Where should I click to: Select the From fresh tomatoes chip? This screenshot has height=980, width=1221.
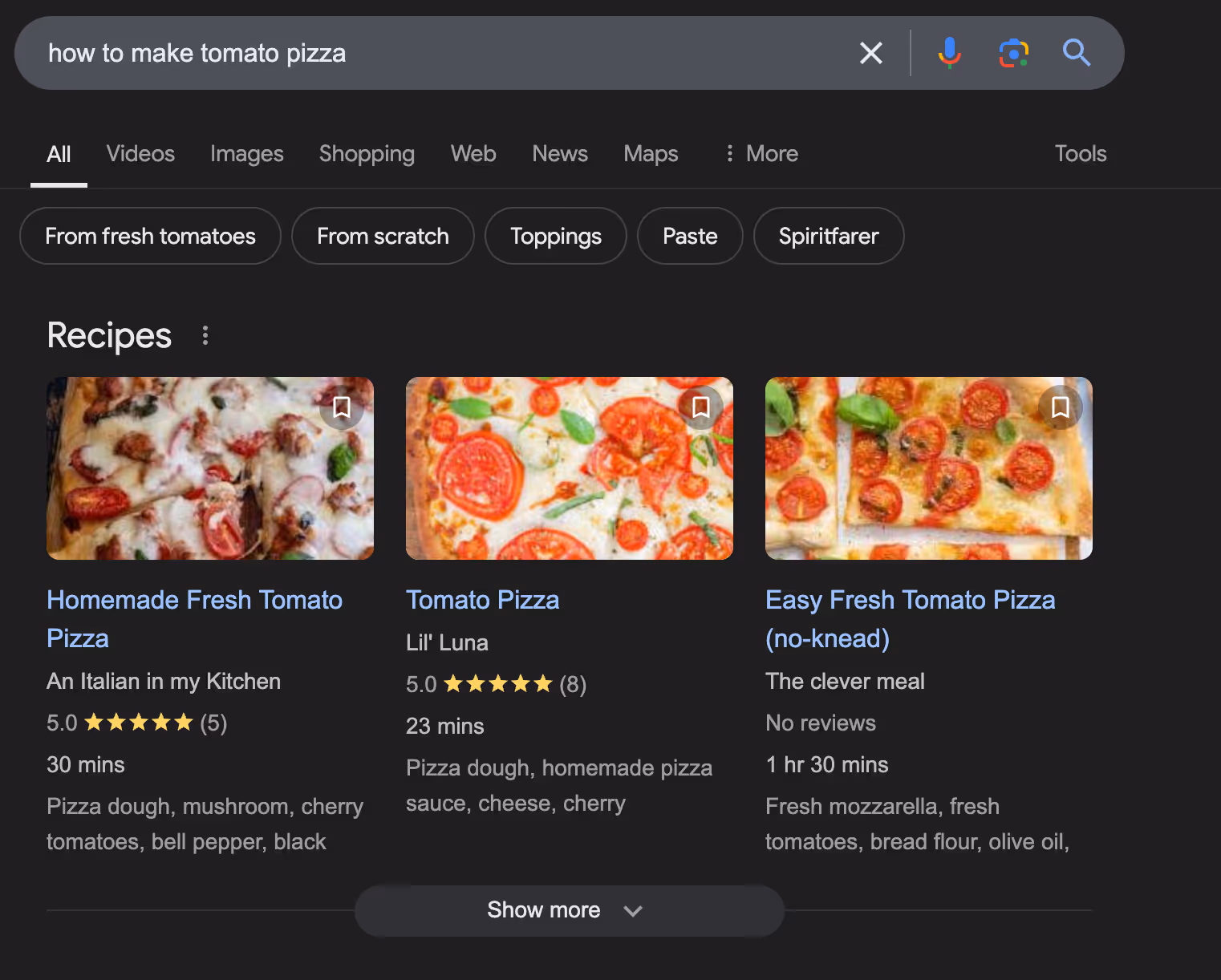pos(150,236)
